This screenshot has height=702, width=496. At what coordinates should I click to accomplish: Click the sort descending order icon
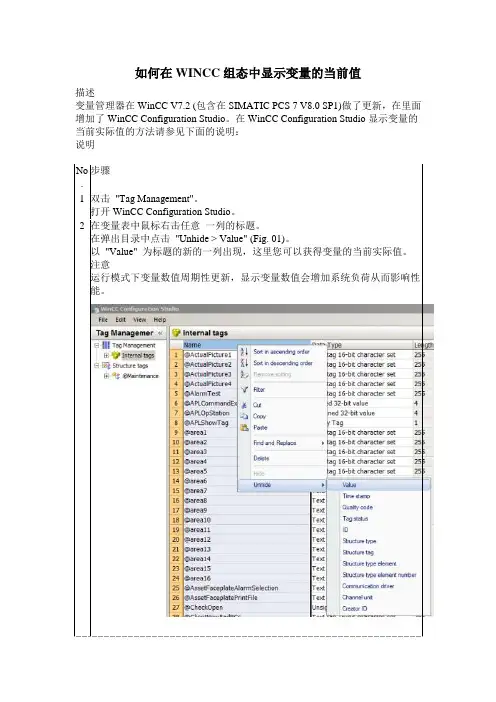pos(244,363)
